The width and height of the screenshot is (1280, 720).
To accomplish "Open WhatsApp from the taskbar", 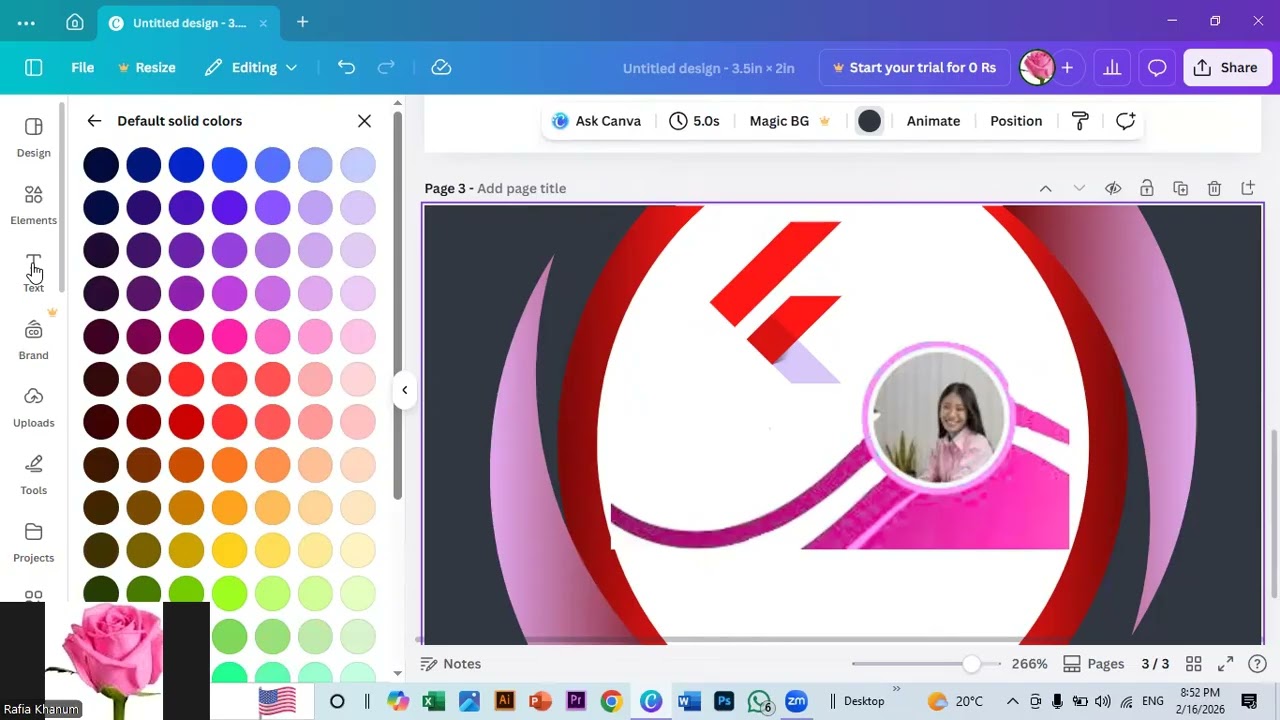I will tap(760, 701).
